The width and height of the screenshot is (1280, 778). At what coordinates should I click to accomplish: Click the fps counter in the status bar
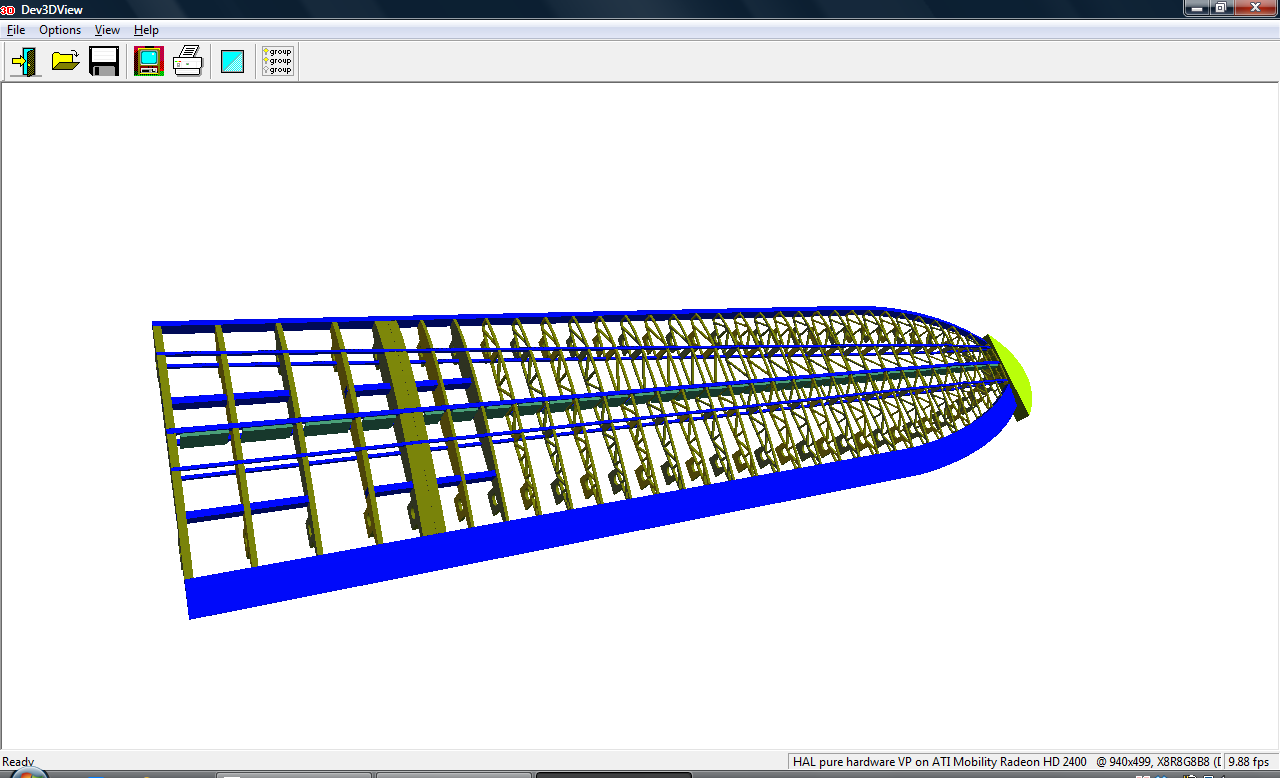(1250, 762)
